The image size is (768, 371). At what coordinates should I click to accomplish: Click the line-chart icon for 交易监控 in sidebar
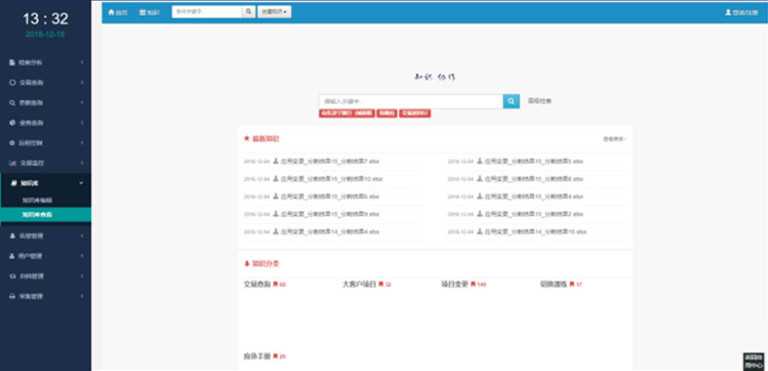point(12,163)
